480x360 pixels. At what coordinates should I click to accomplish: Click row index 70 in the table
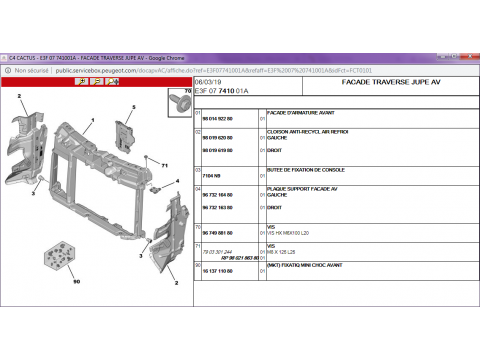(198, 227)
